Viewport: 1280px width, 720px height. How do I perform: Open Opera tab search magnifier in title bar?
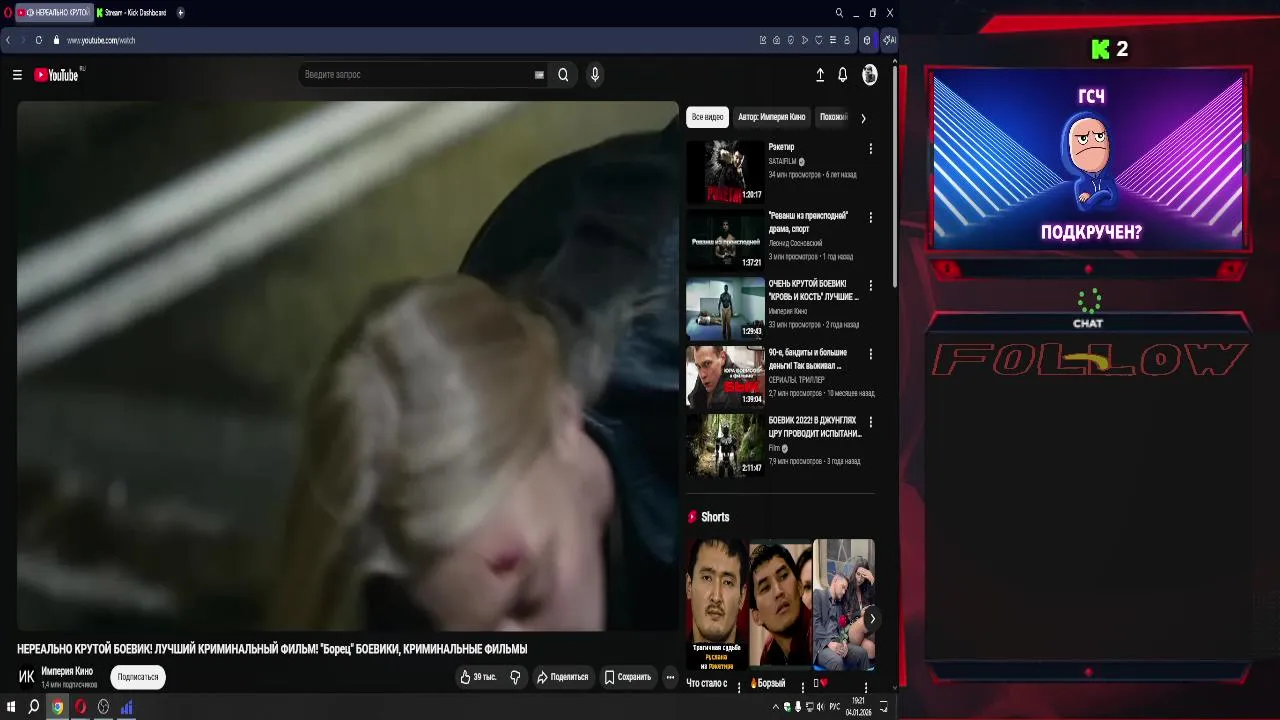839,13
